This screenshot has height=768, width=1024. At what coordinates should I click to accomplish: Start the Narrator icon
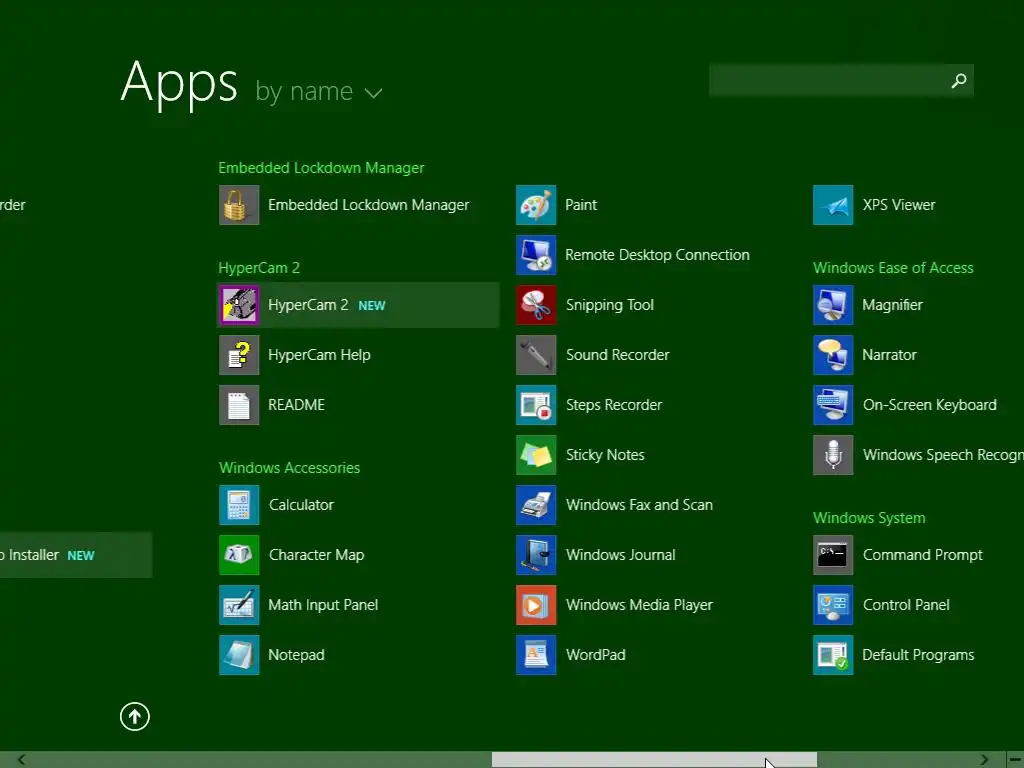point(833,355)
